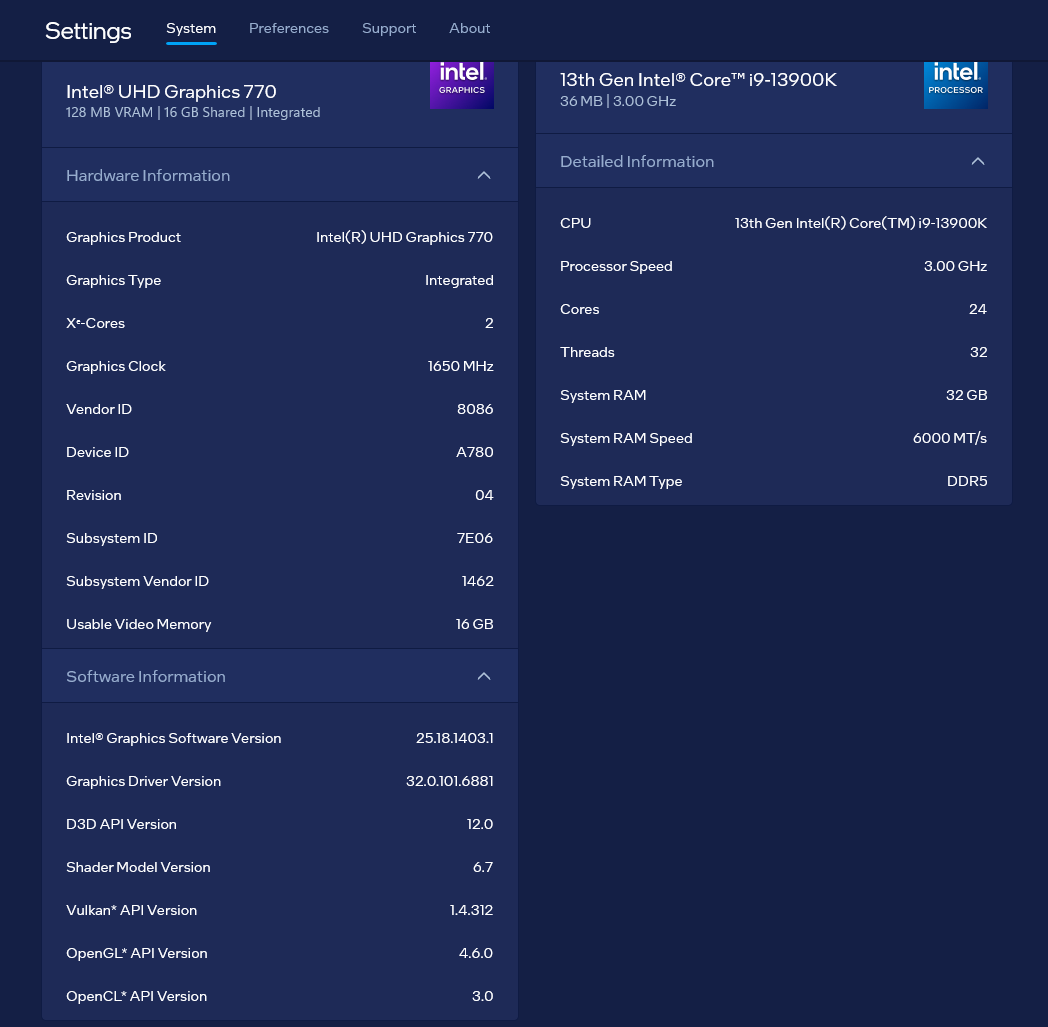Viewport: 1048px width, 1027px height.
Task: Open the About tab
Action: tap(470, 28)
